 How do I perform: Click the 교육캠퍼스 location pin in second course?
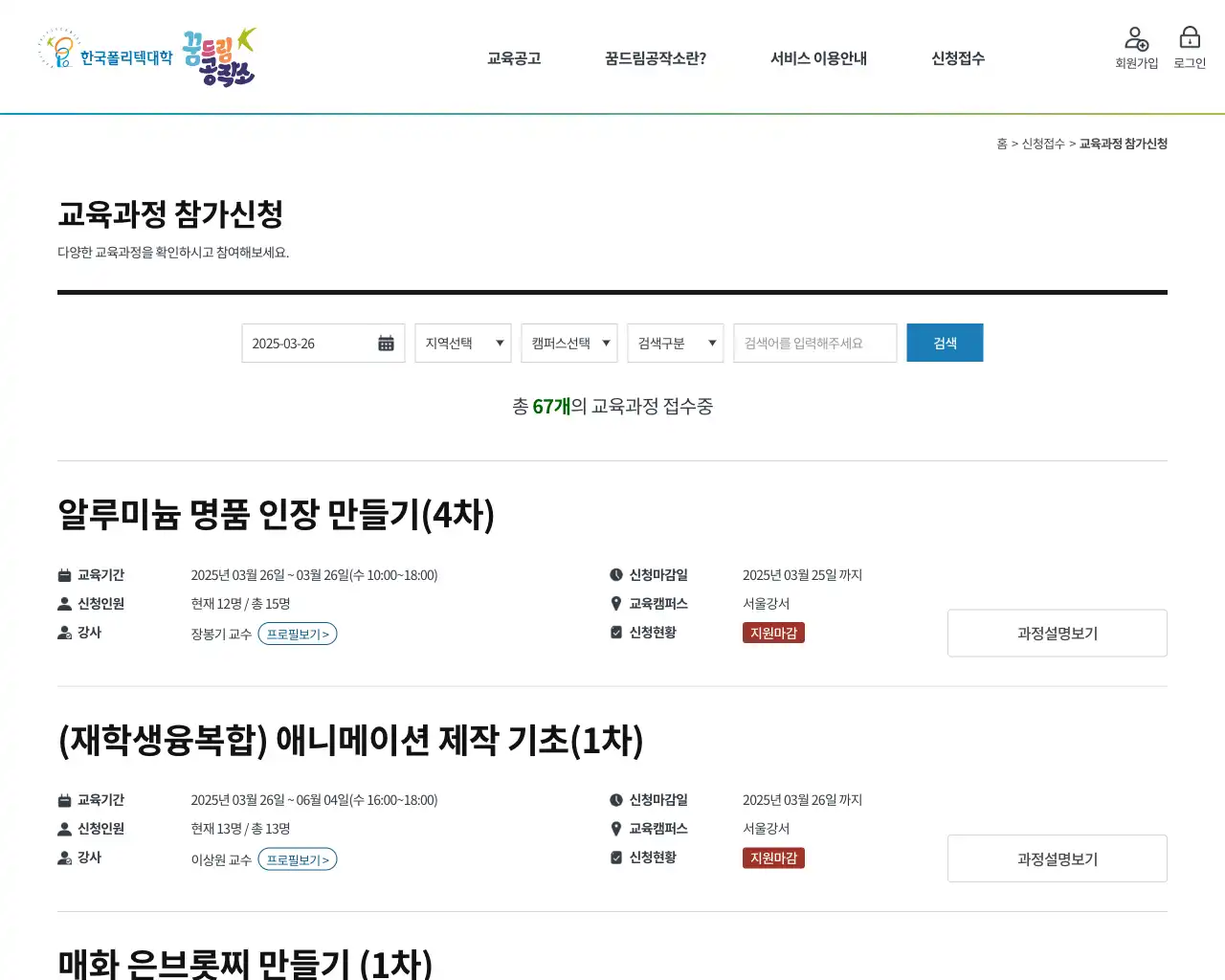[616, 829]
